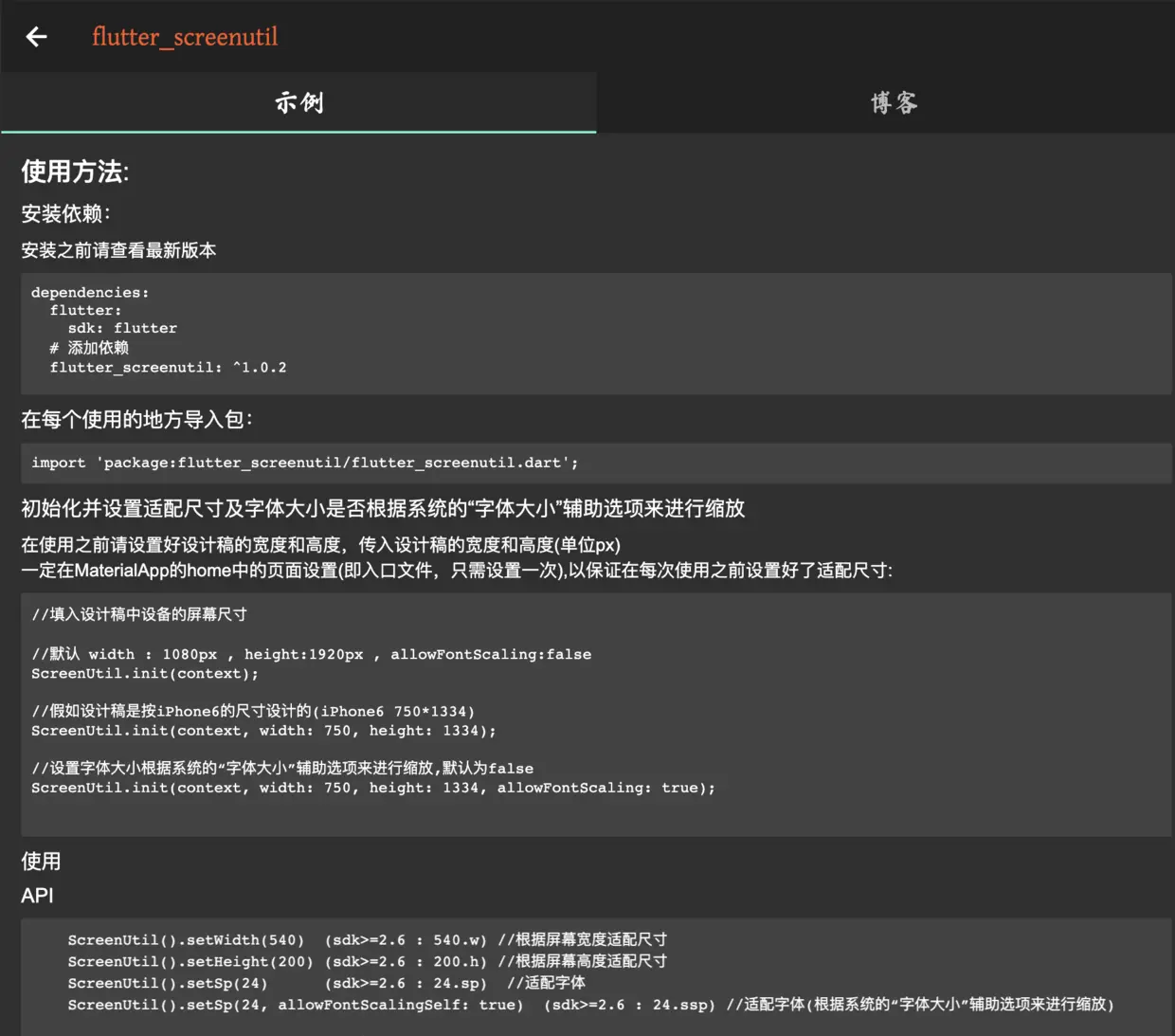This screenshot has width=1175, height=1036.
Task: Click the flutter_screenutil page title
Action: click(x=185, y=37)
